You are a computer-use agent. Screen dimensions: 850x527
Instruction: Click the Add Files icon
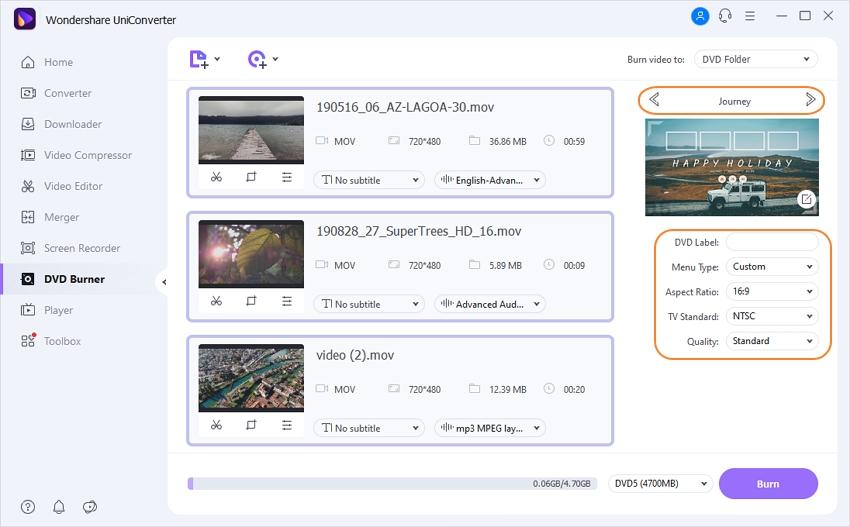[x=198, y=59]
